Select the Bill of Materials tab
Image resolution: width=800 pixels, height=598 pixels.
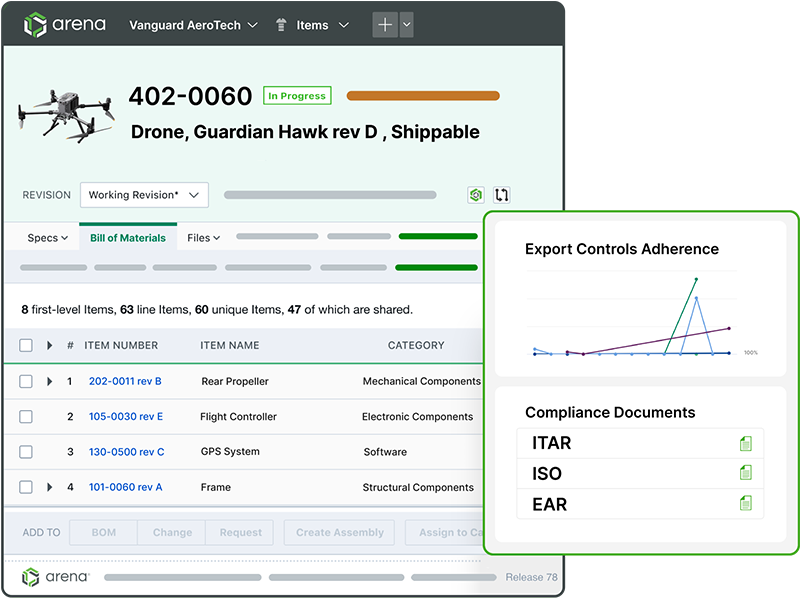click(x=128, y=238)
